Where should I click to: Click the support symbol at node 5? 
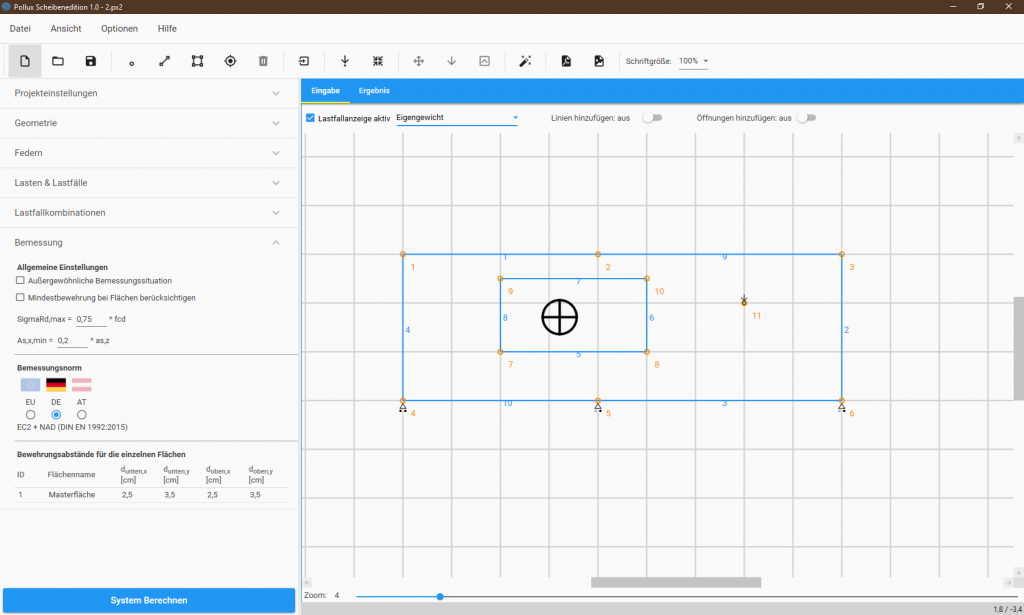(x=598, y=407)
